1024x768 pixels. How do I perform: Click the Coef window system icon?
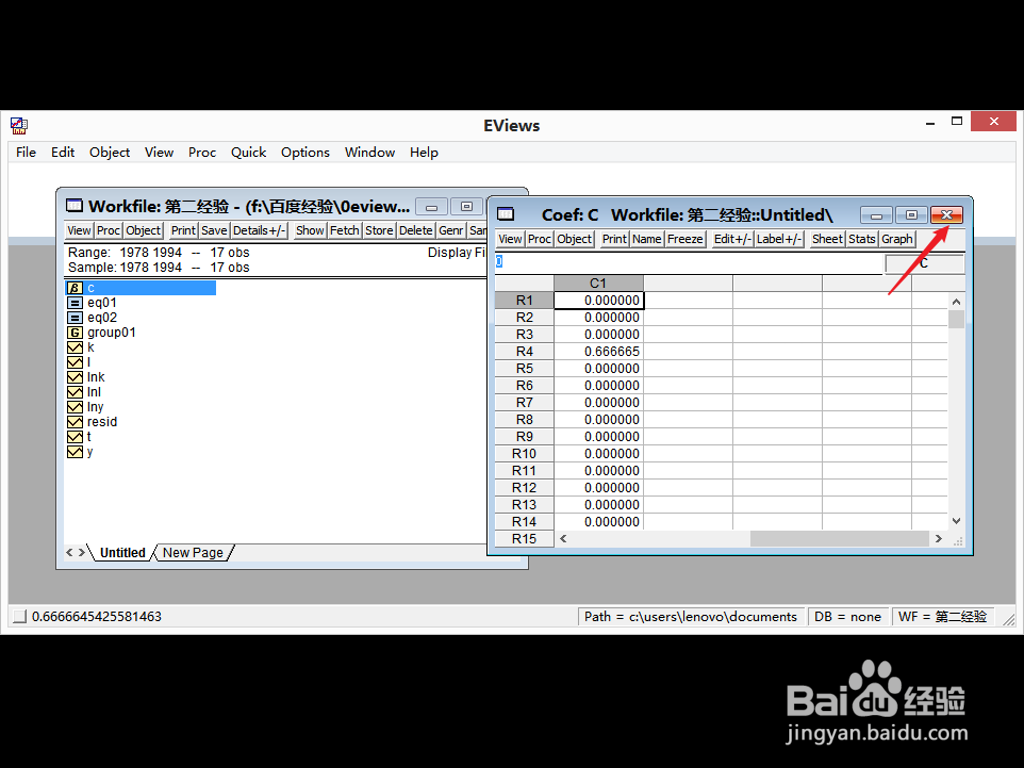coord(505,214)
